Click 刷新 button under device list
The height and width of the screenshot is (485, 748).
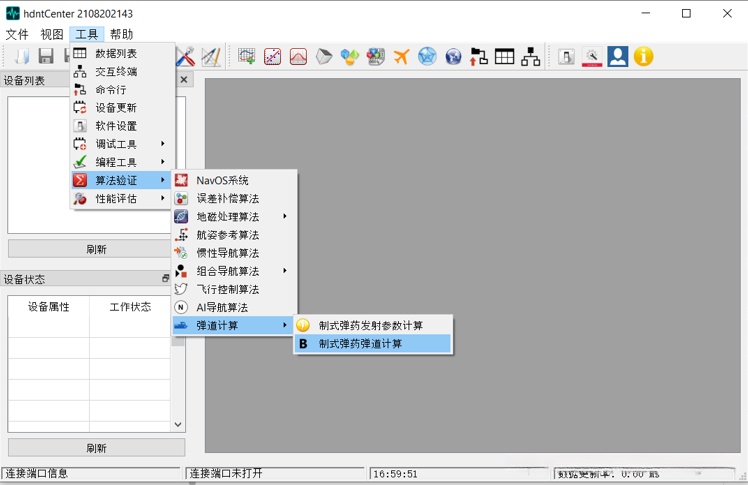pyautogui.click(x=96, y=249)
